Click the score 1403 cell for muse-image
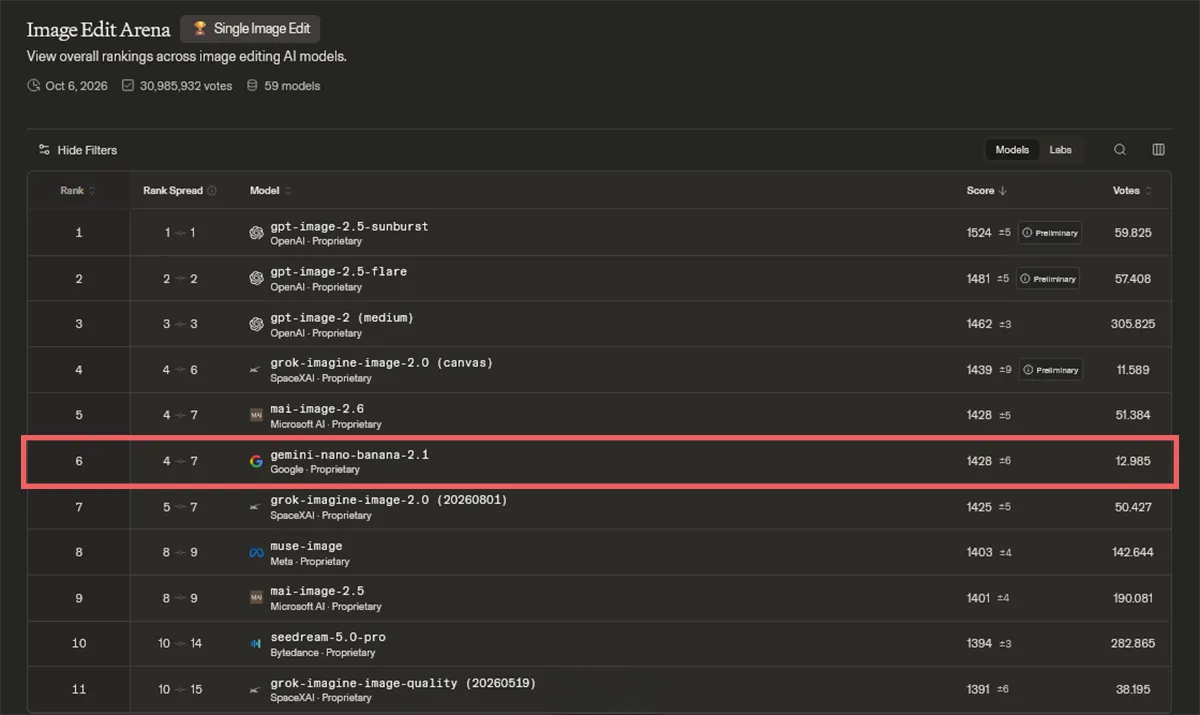Screen dimensions: 1200x715 979,553
